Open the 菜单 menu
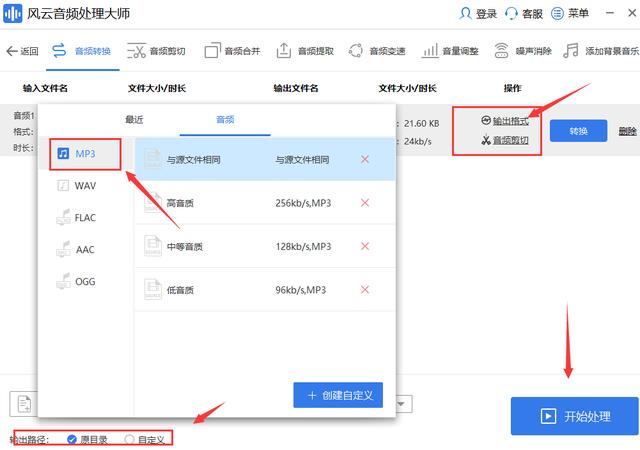Viewport: 640px width, 450px height. point(570,13)
